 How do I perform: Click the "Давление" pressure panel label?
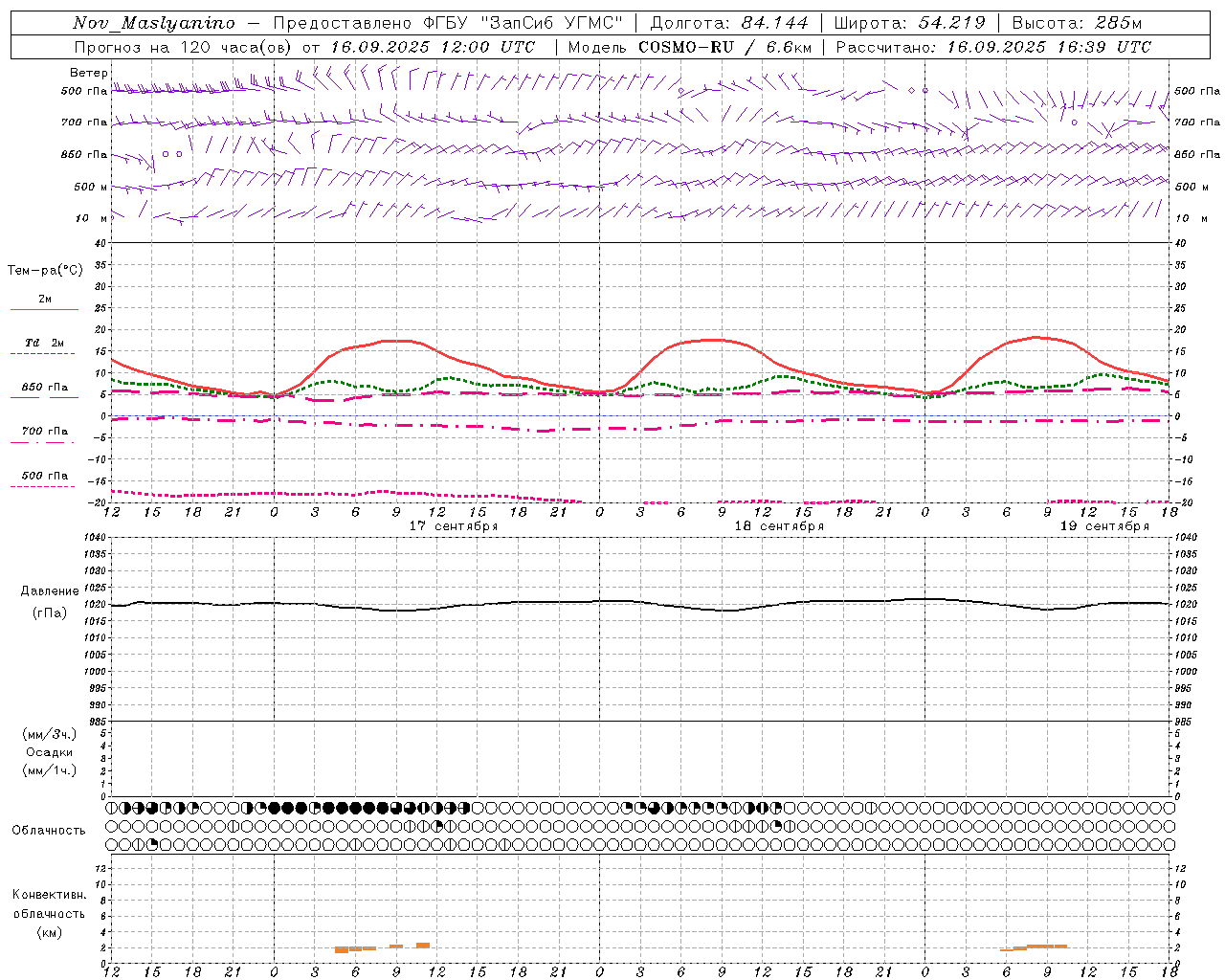(x=50, y=591)
